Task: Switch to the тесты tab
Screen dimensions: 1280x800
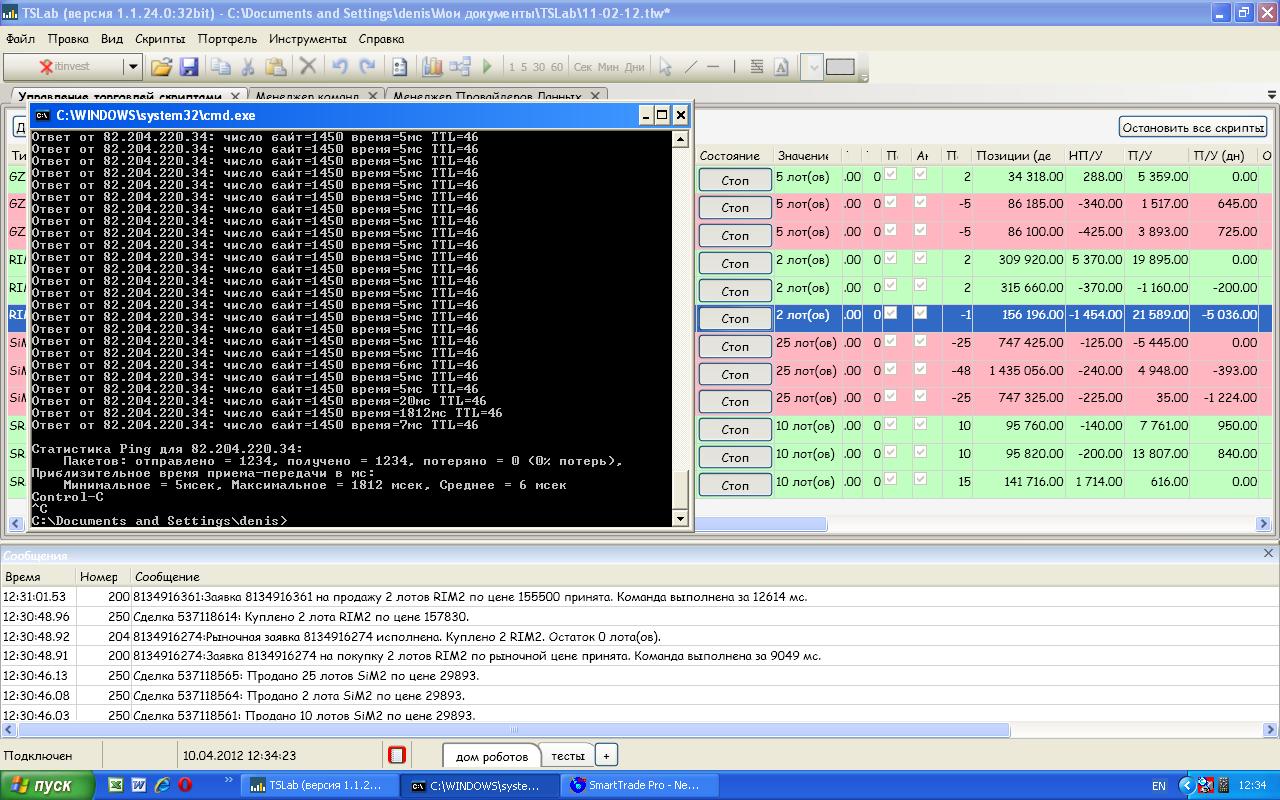Action: click(x=567, y=756)
